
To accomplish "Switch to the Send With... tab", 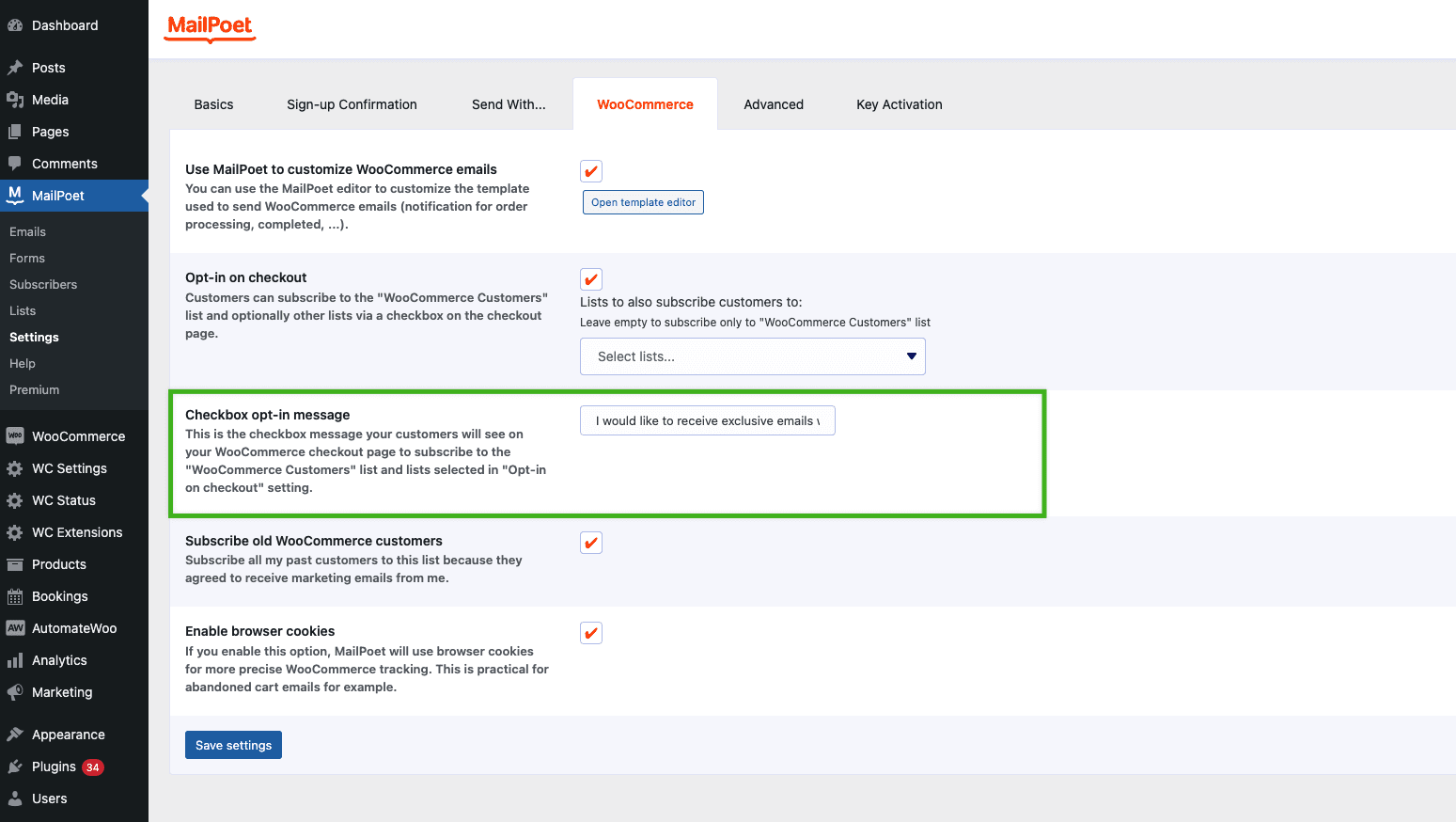I will point(509,104).
